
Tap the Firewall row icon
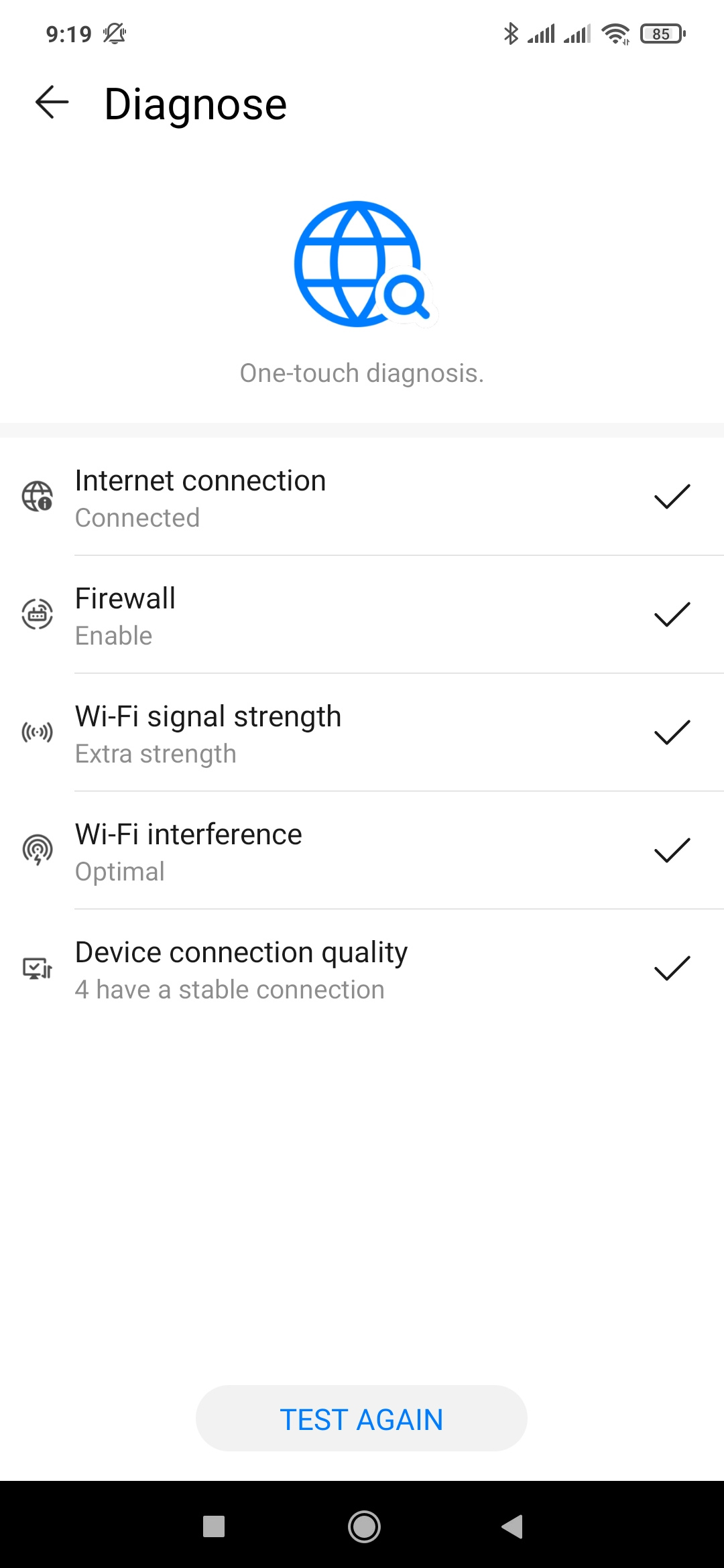(x=38, y=614)
